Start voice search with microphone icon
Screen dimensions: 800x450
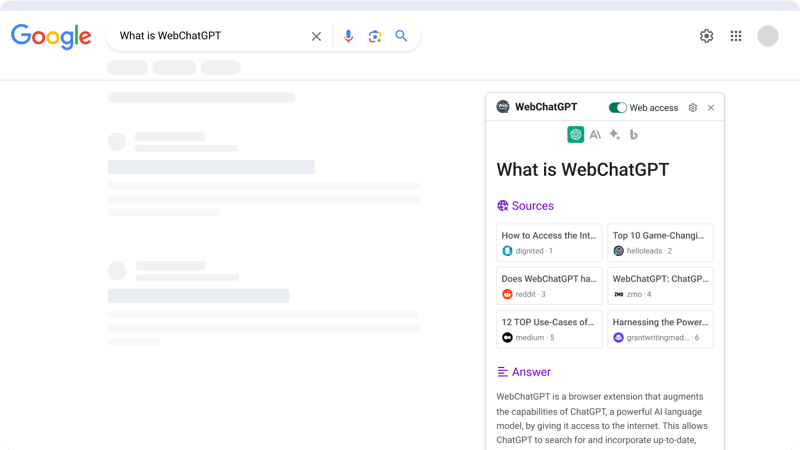(x=348, y=36)
